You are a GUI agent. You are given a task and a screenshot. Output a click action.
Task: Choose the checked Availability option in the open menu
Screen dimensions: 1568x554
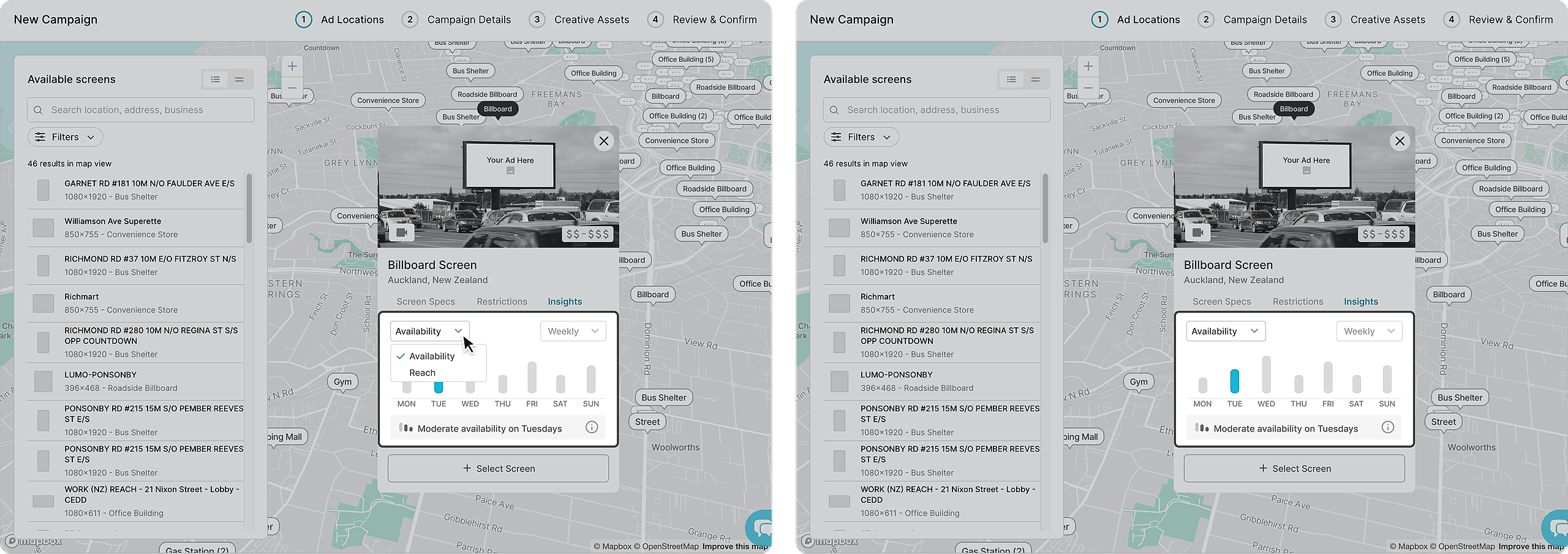tap(432, 356)
